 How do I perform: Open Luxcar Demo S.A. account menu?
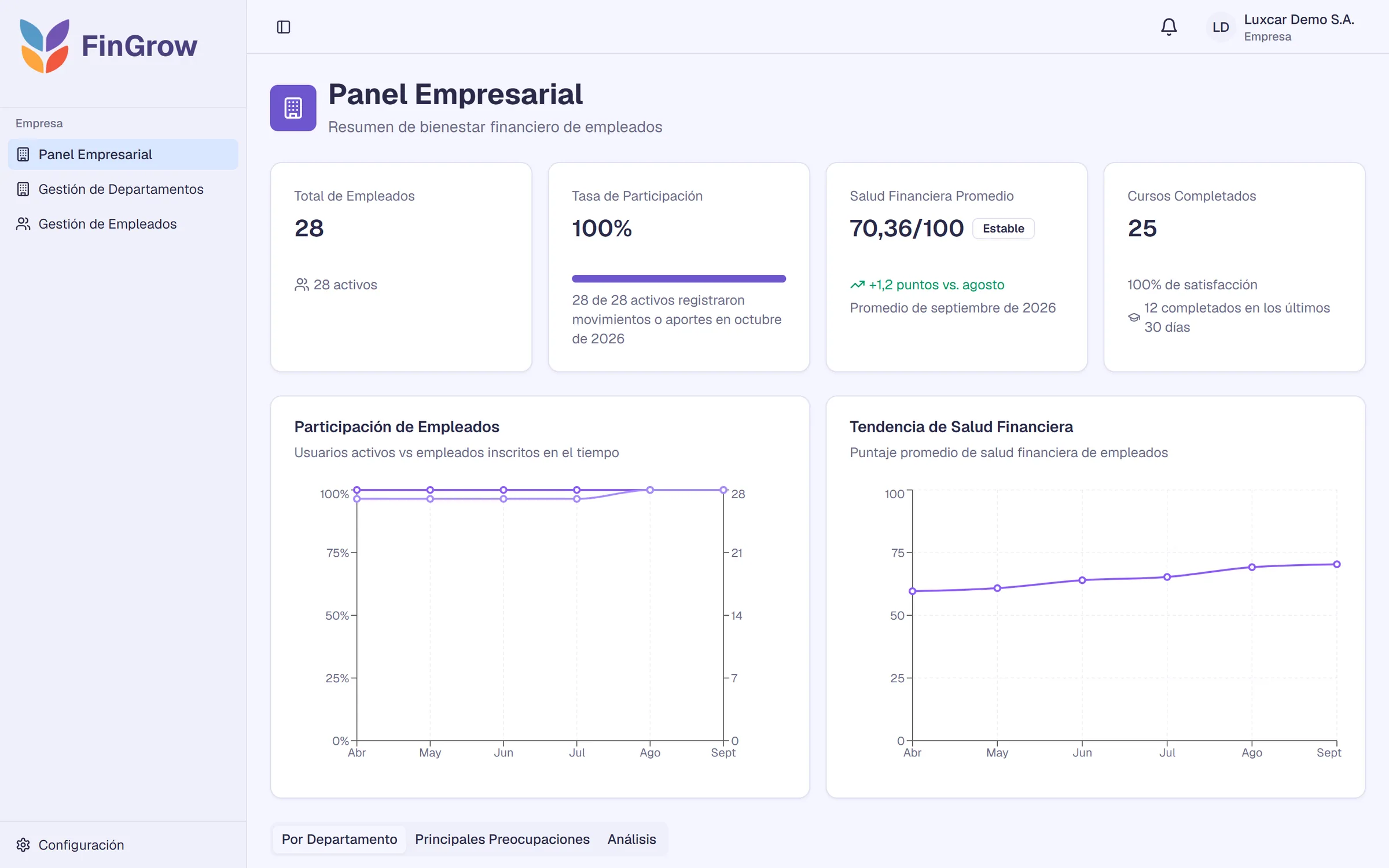coord(1280,27)
